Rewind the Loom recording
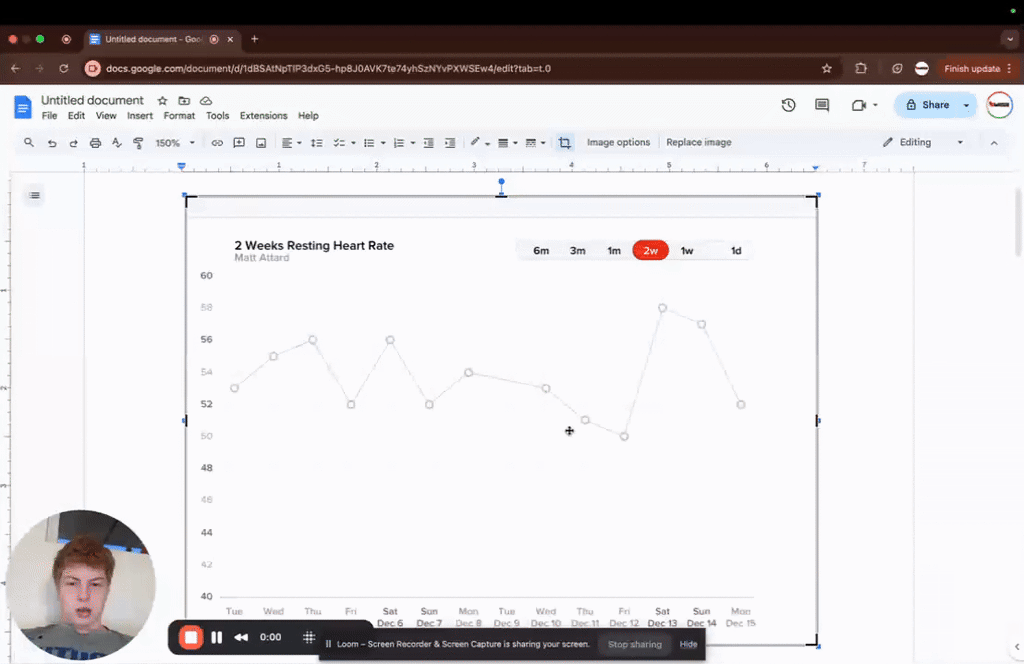Screen dimensions: 1024x664 pos(241,637)
